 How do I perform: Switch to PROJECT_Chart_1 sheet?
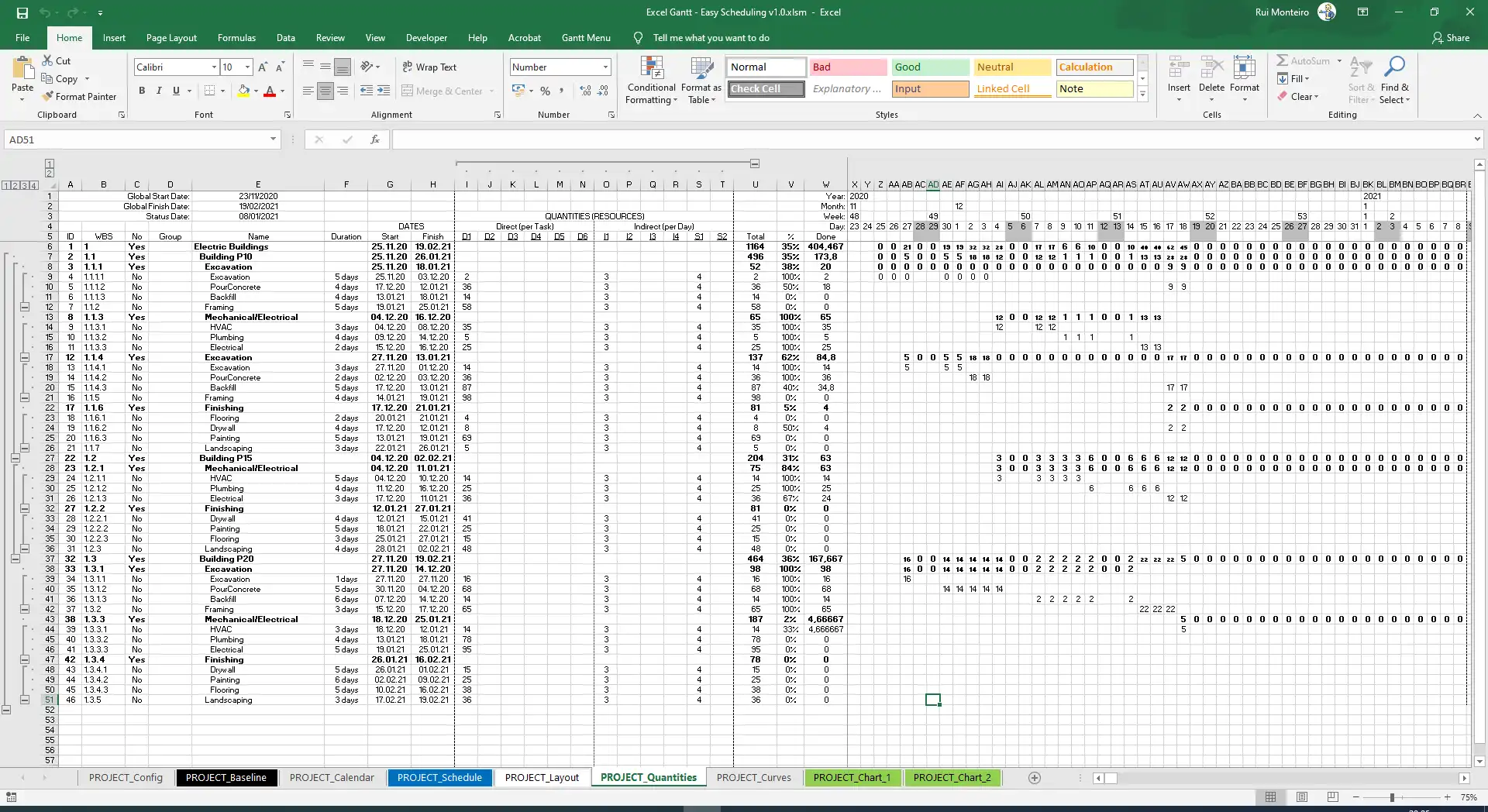[852, 778]
